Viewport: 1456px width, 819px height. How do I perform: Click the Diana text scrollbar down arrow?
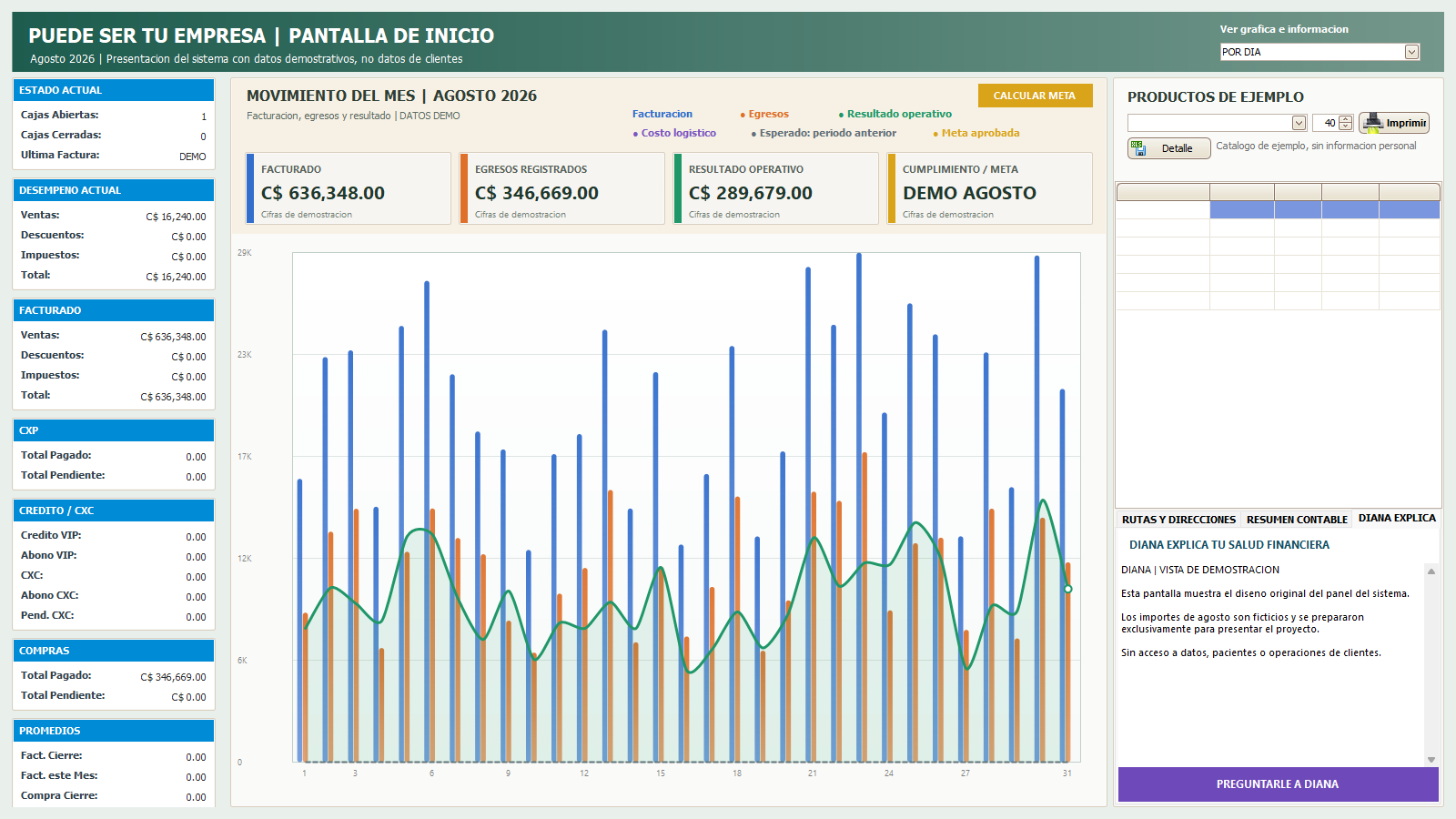click(1431, 759)
